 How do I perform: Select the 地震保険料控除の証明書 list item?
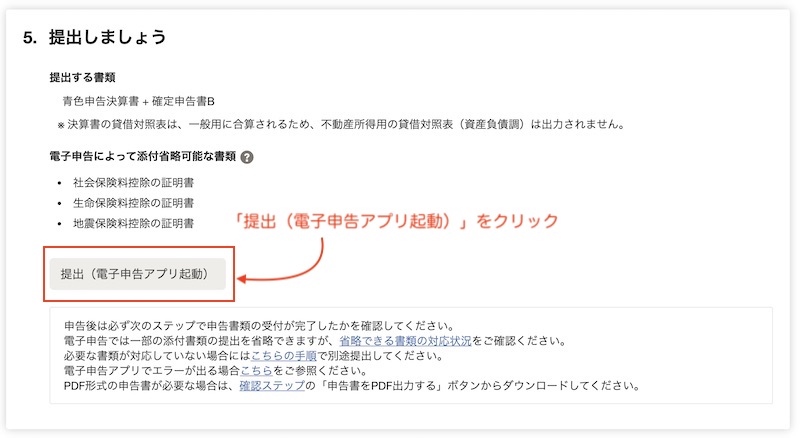tap(133, 224)
